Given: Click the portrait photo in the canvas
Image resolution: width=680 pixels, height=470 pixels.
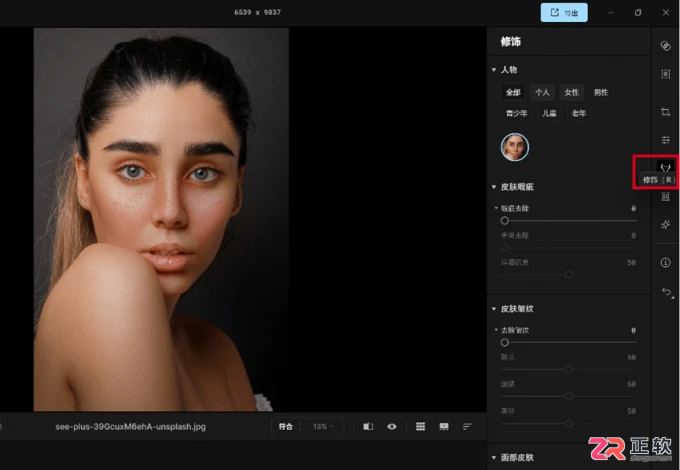Looking at the screenshot, I should click(161, 219).
